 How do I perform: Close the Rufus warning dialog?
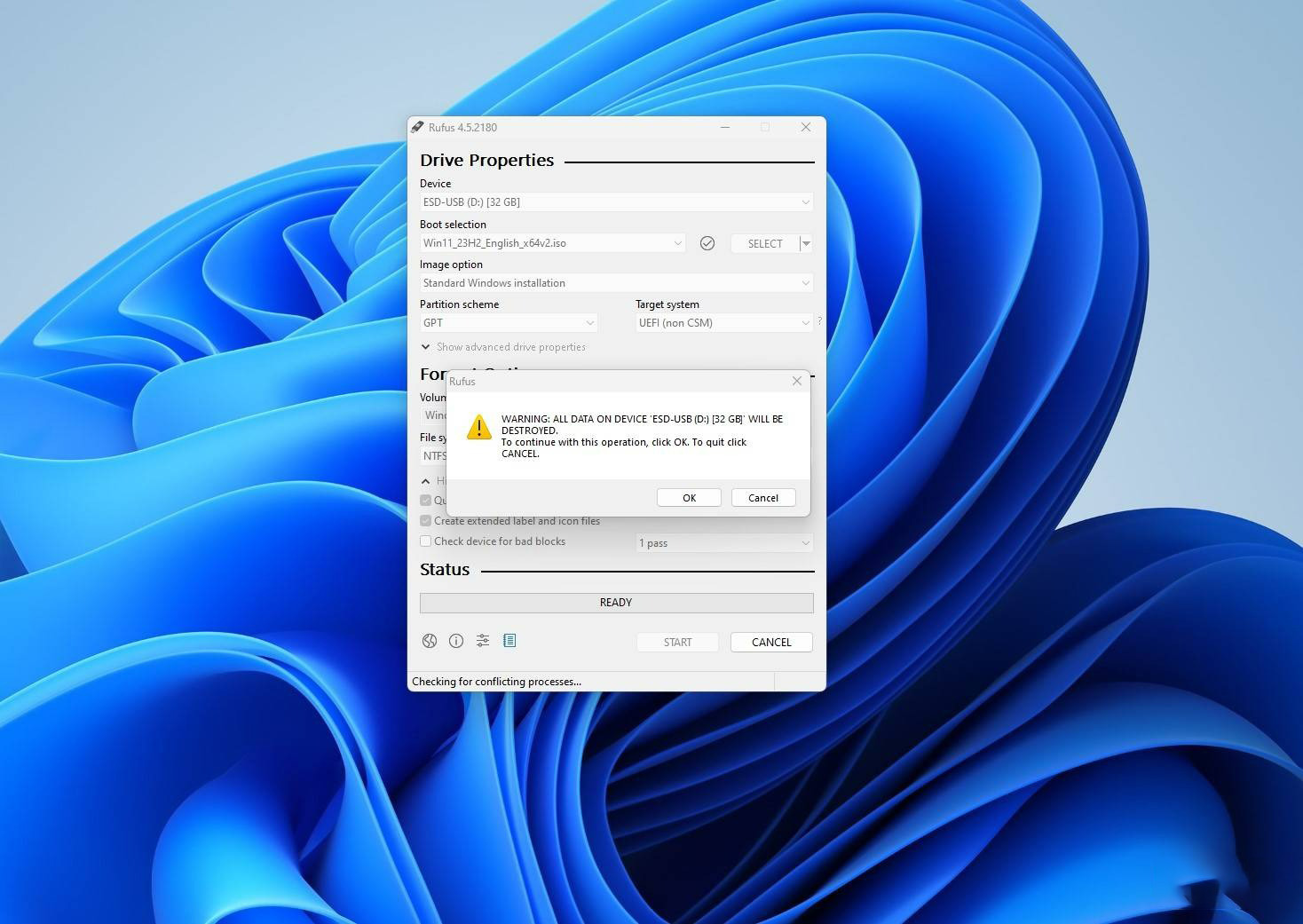click(x=797, y=381)
